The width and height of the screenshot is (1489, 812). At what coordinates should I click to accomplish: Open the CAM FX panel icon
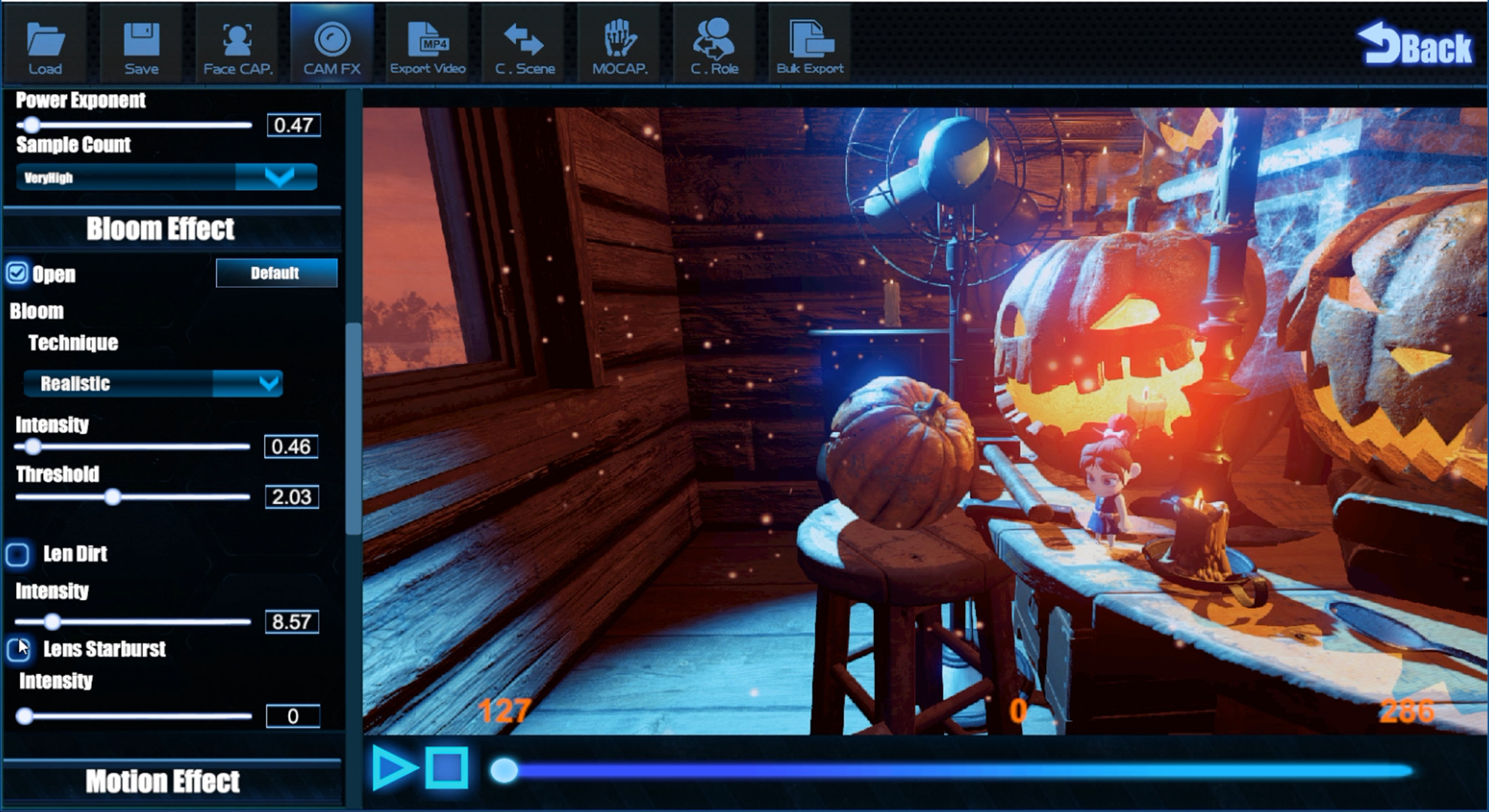click(x=331, y=41)
